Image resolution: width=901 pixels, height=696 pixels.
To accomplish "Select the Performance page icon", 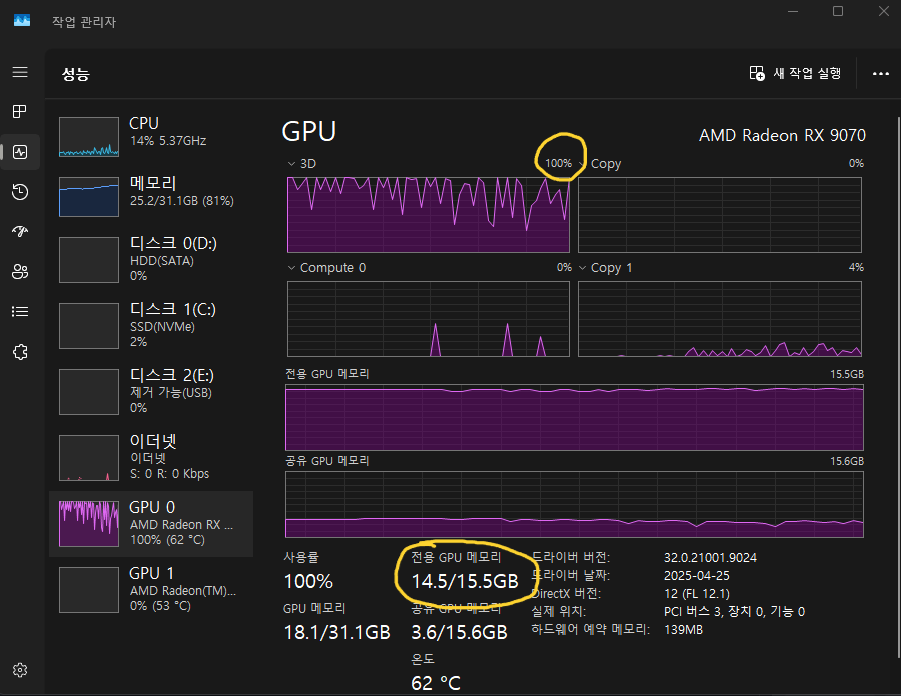I will point(20,152).
